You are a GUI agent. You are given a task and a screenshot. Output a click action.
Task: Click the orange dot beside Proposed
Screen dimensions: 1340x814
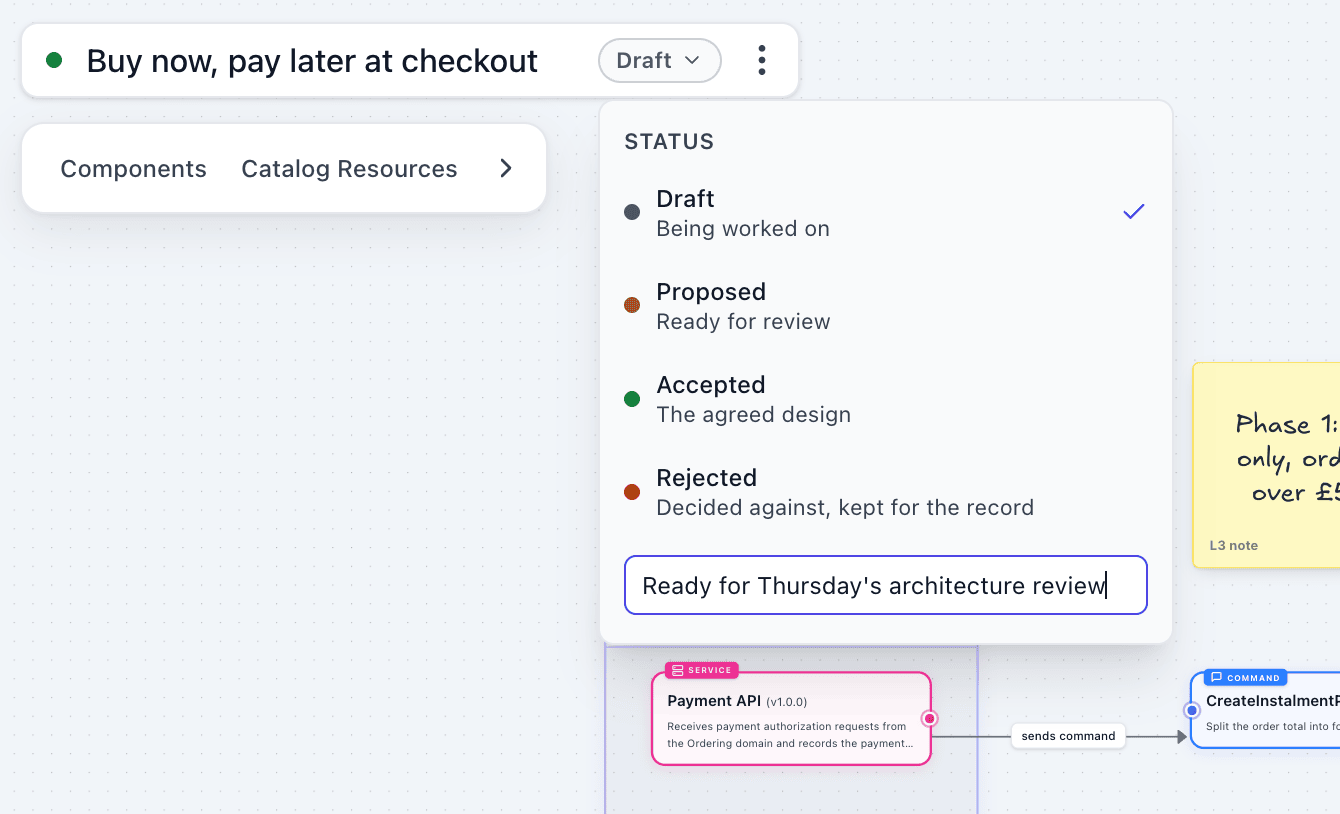click(632, 305)
